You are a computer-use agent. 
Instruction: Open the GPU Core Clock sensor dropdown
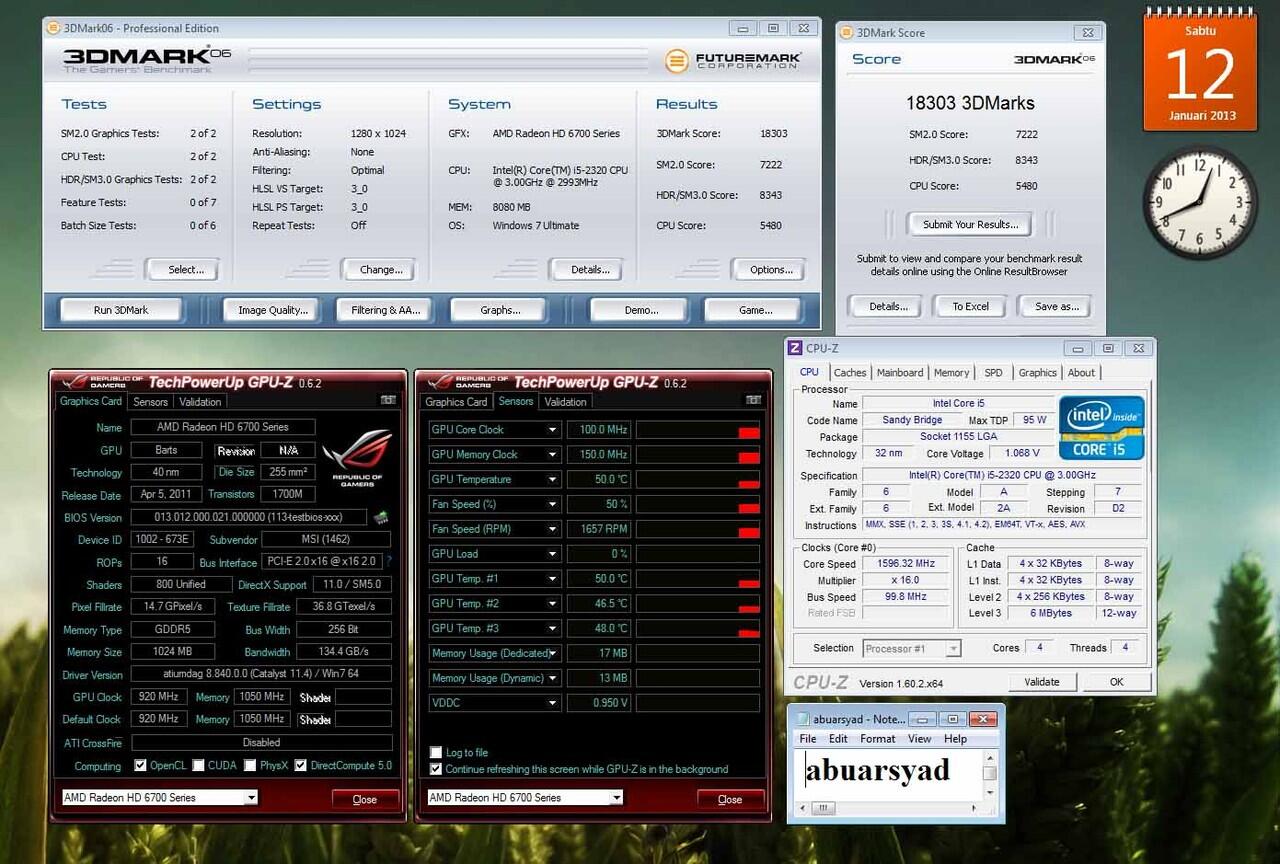pyautogui.click(x=552, y=430)
